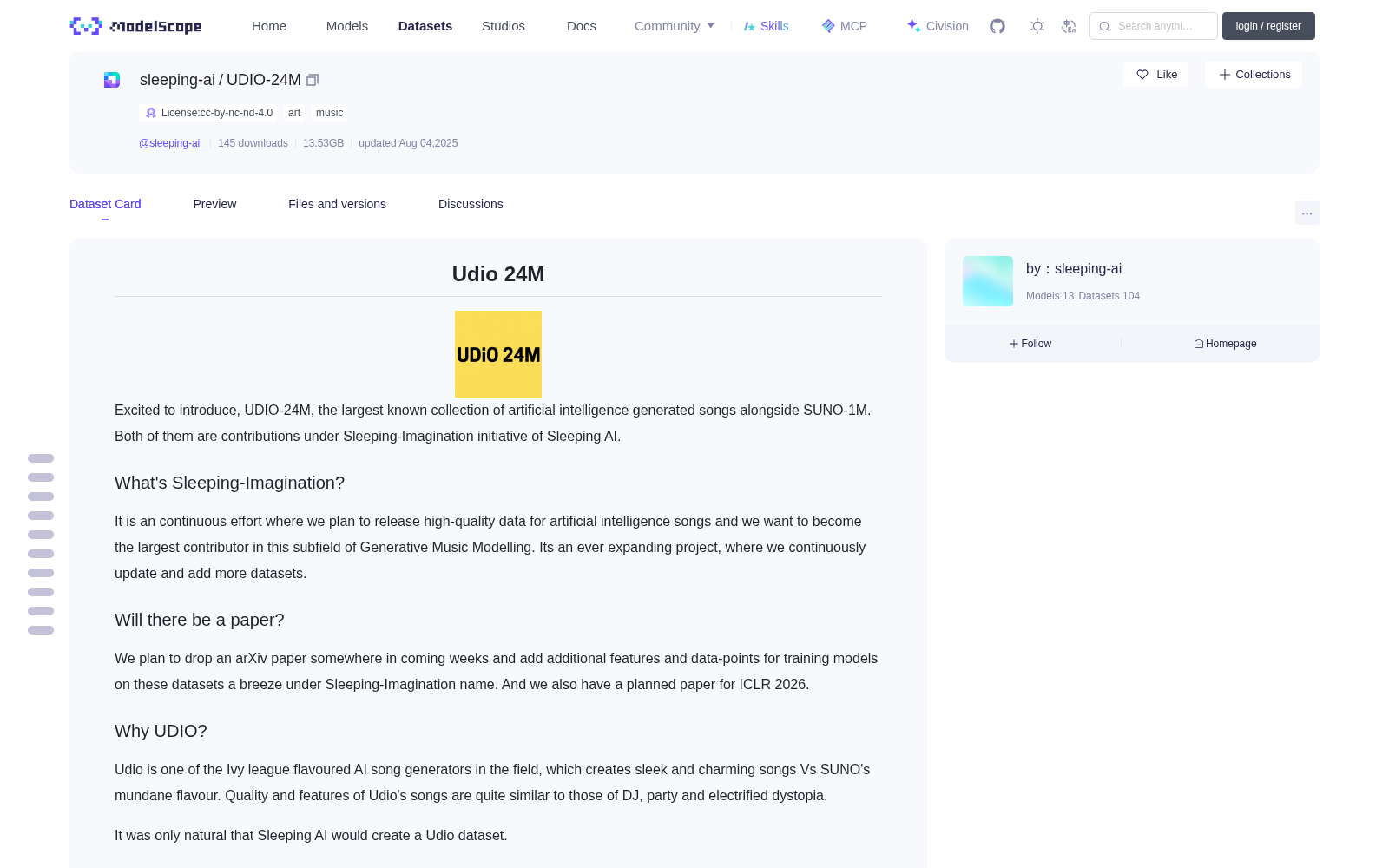Go to Home in navigation bar

[269, 26]
